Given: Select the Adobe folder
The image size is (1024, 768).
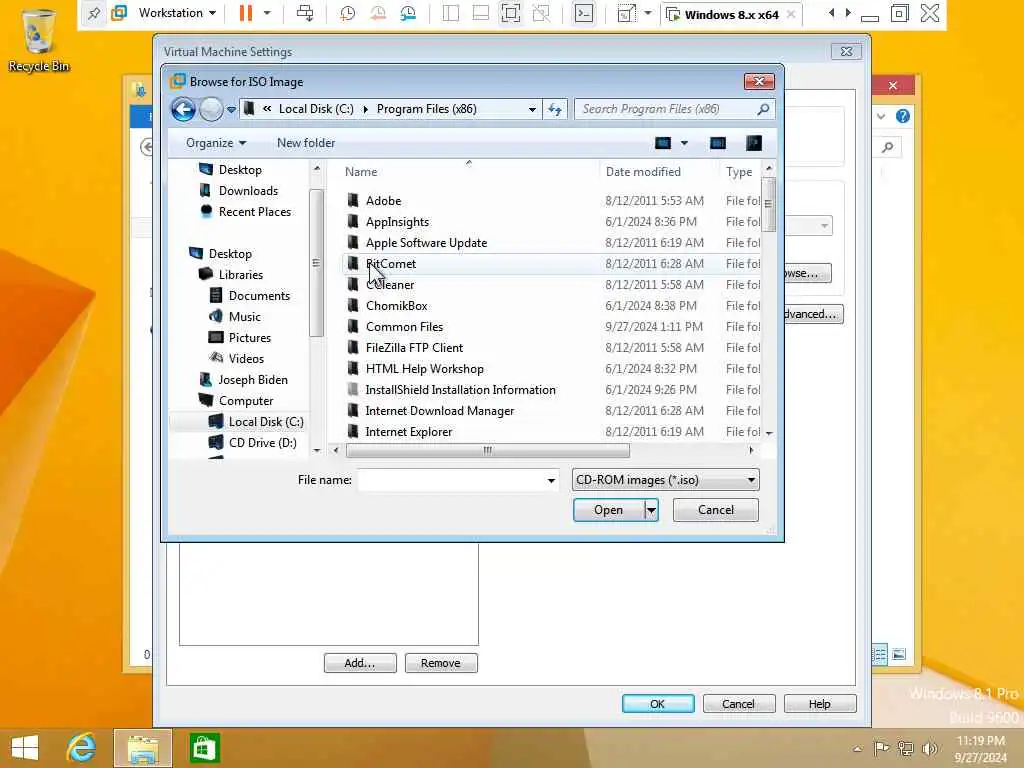Looking at the screenshot, I should pyautogui.click(x=383, y=200).
